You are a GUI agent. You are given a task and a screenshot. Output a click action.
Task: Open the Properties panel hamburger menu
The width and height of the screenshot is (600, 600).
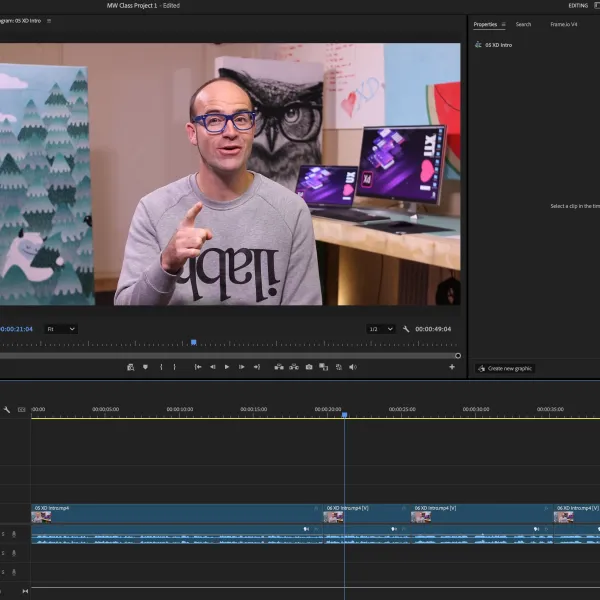pos(504,24)
